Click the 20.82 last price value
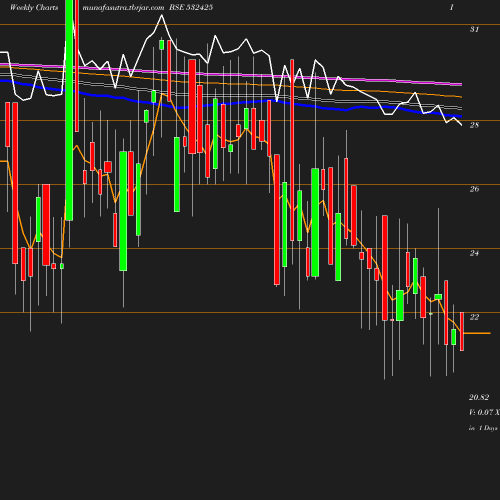This screenshot has height=500, width=500. click(479, 397)
